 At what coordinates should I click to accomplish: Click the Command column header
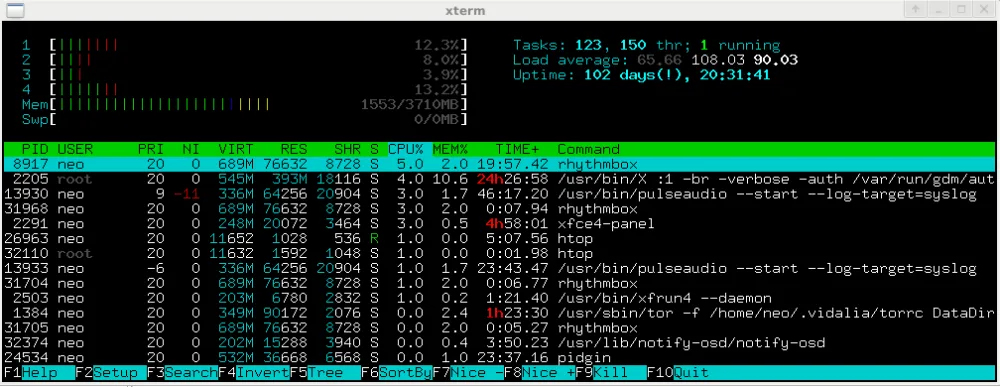(588, 149)
